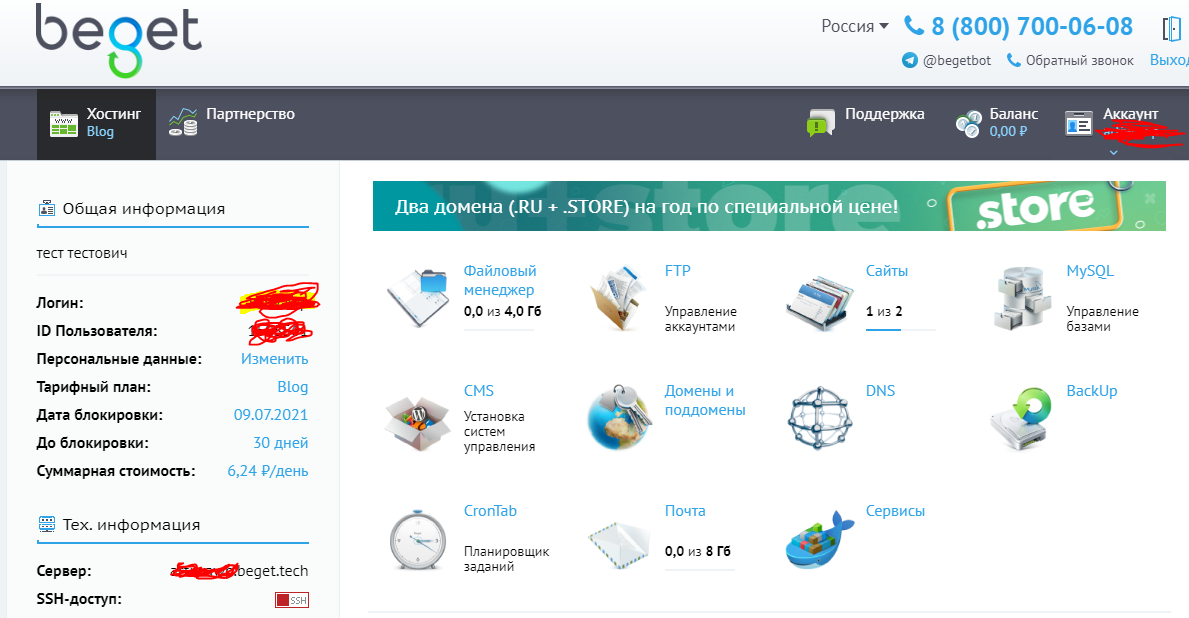The image size is (1189, 618).
Task: Click the Партнерство chart and coins icon
Action: (x=184, y=121)
